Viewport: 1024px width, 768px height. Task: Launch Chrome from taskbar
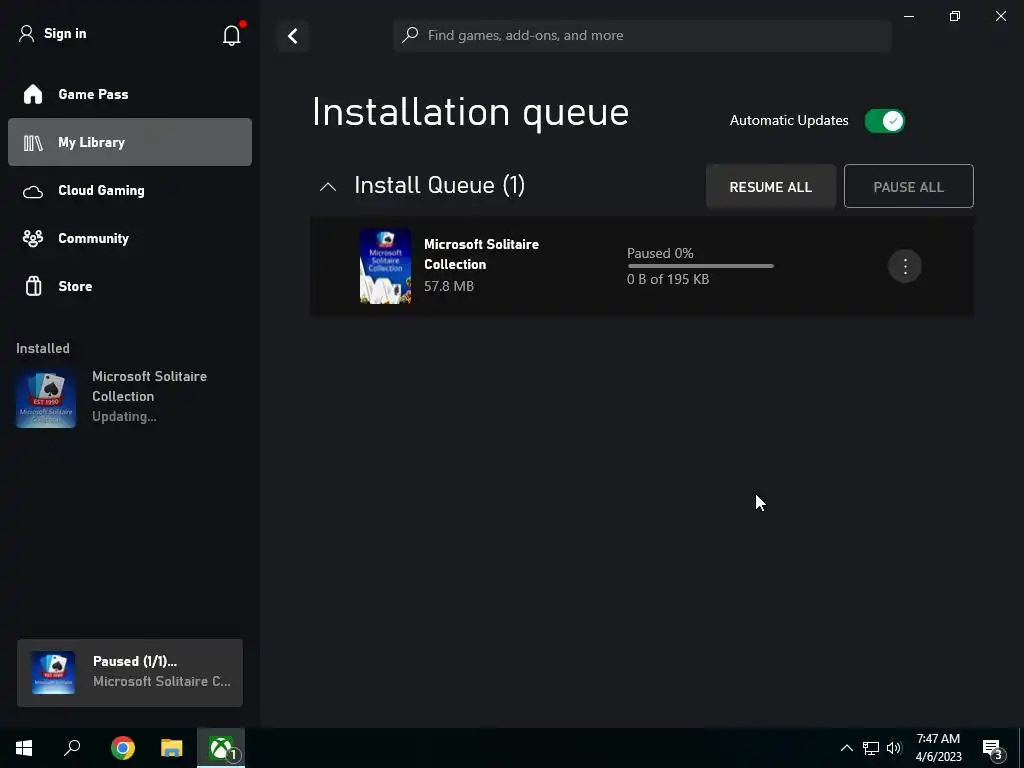123,748
